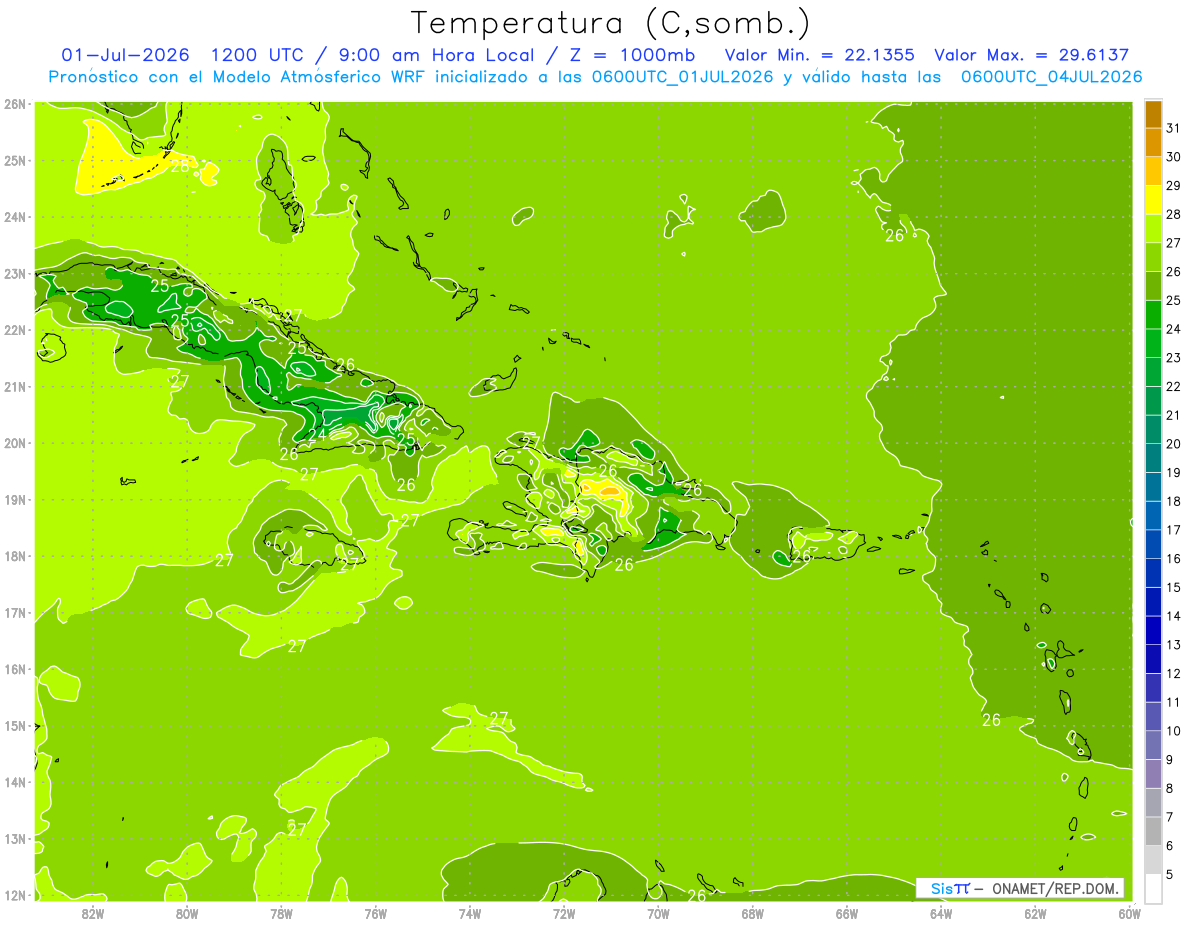Click the yellow swatch between 28 and 29

[x=1153, y=200]
